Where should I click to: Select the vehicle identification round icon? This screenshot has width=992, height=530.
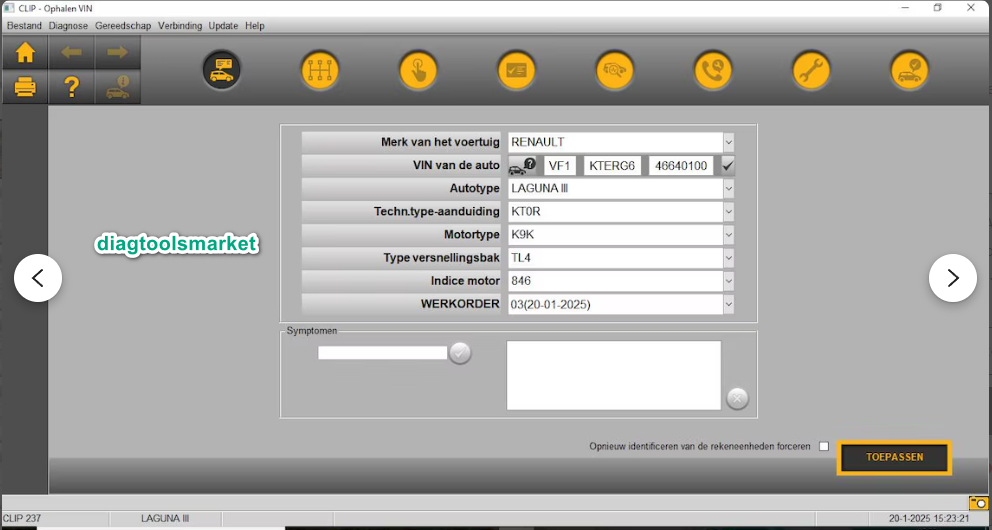[221, 70]
